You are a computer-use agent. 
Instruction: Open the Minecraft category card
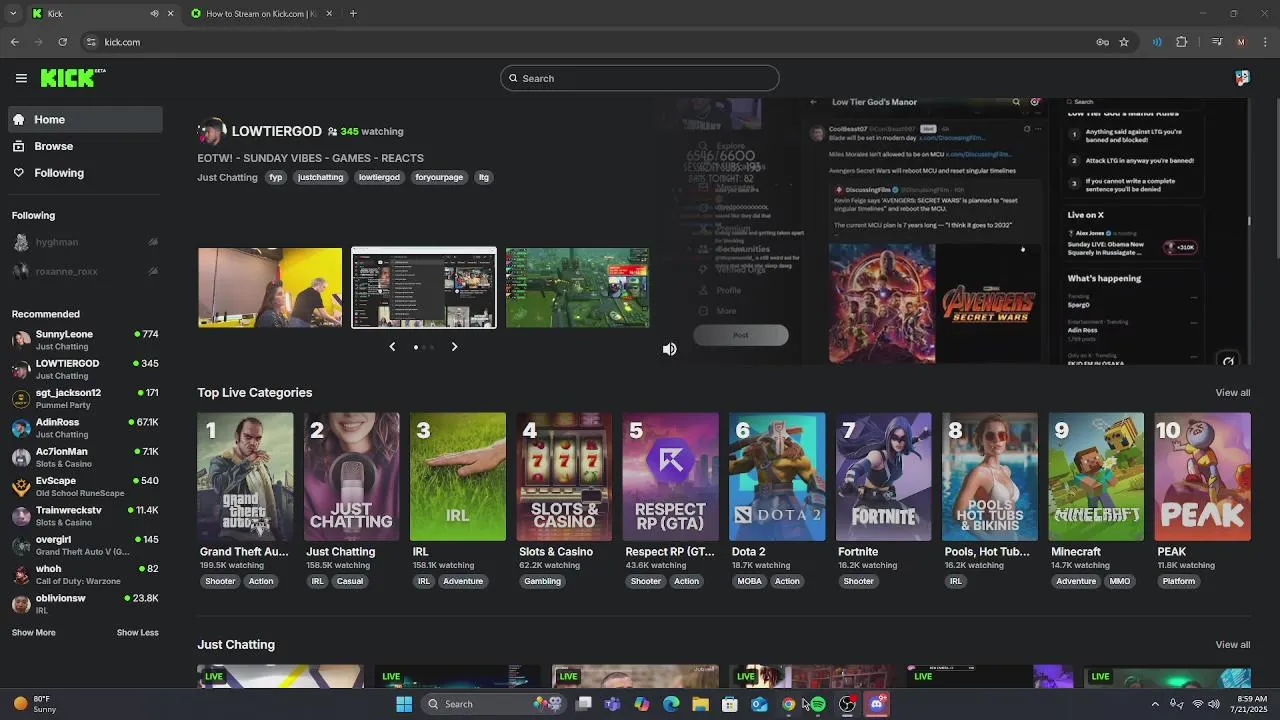1096,477
